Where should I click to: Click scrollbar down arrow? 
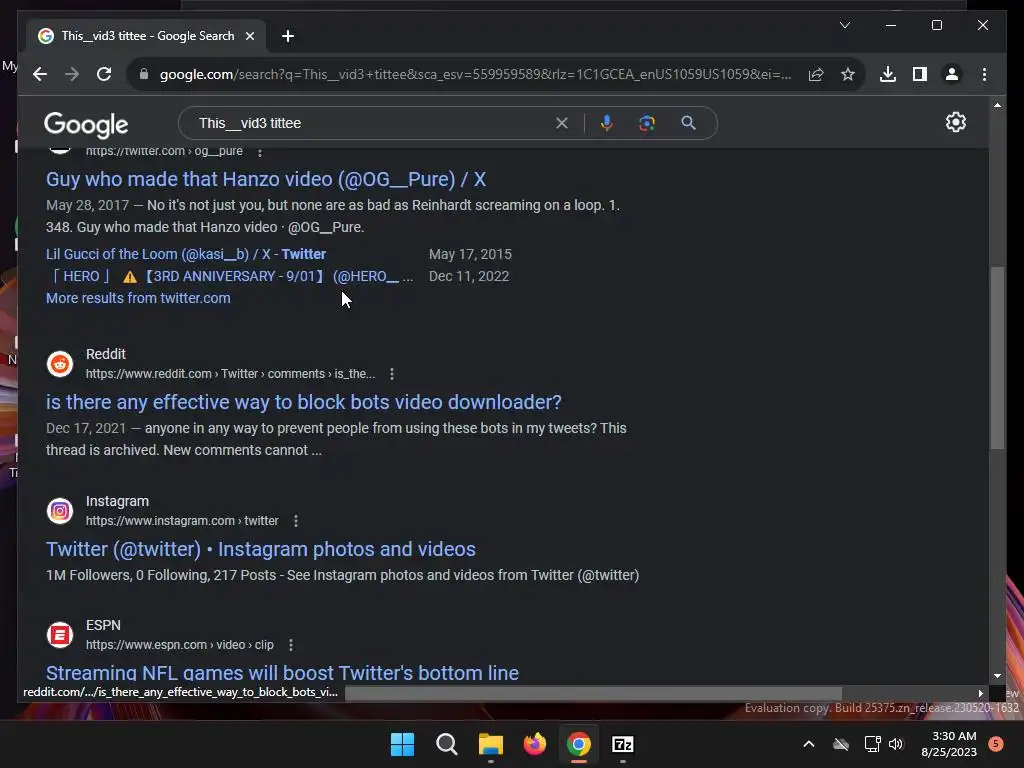click(x=997, y=676)
